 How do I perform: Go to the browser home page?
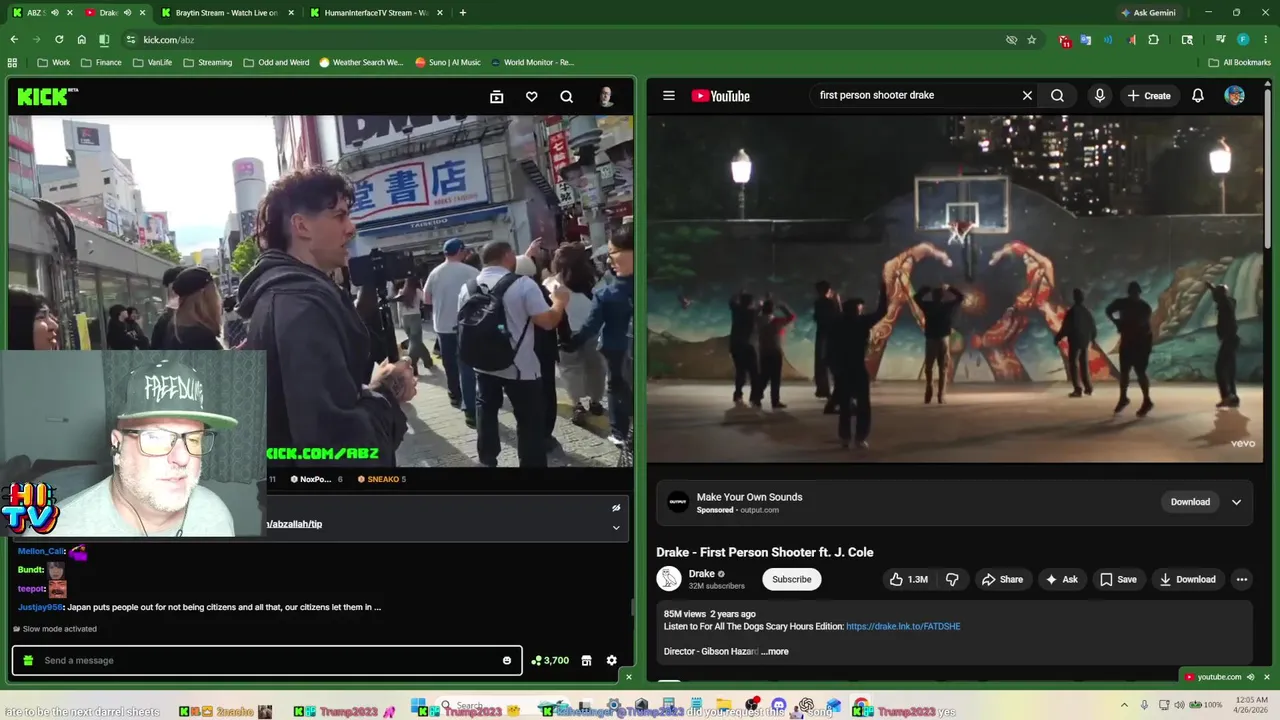81,40
